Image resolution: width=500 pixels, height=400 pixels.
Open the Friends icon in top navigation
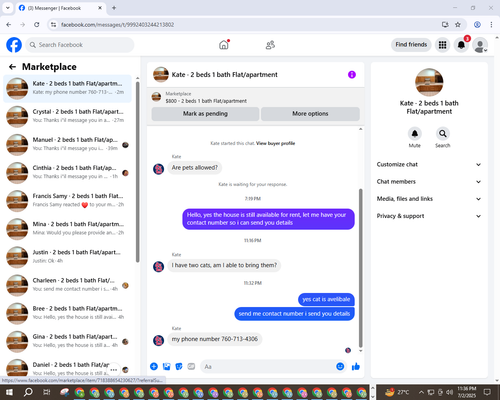270,45
